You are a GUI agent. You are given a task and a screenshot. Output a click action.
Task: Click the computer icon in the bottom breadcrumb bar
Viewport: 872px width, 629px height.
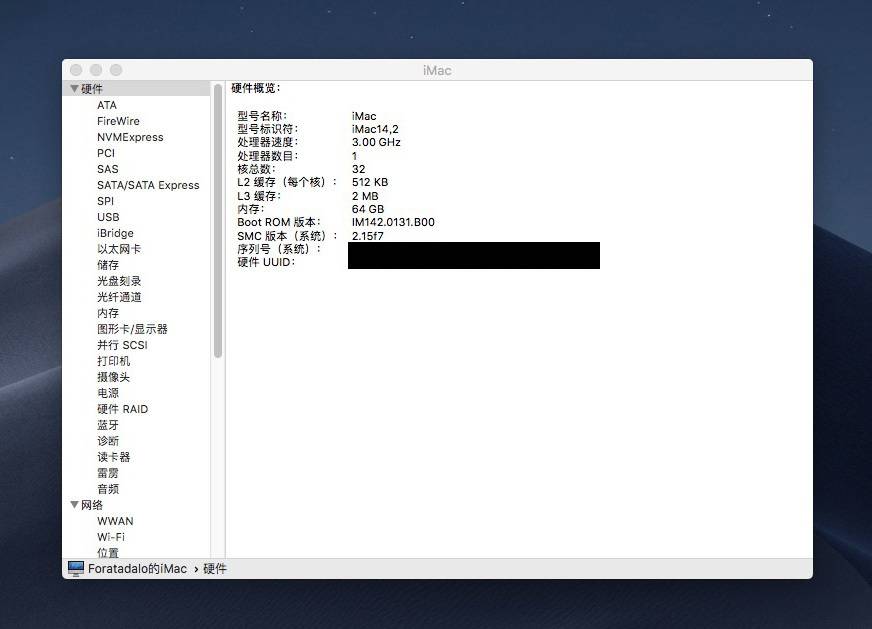75,568
